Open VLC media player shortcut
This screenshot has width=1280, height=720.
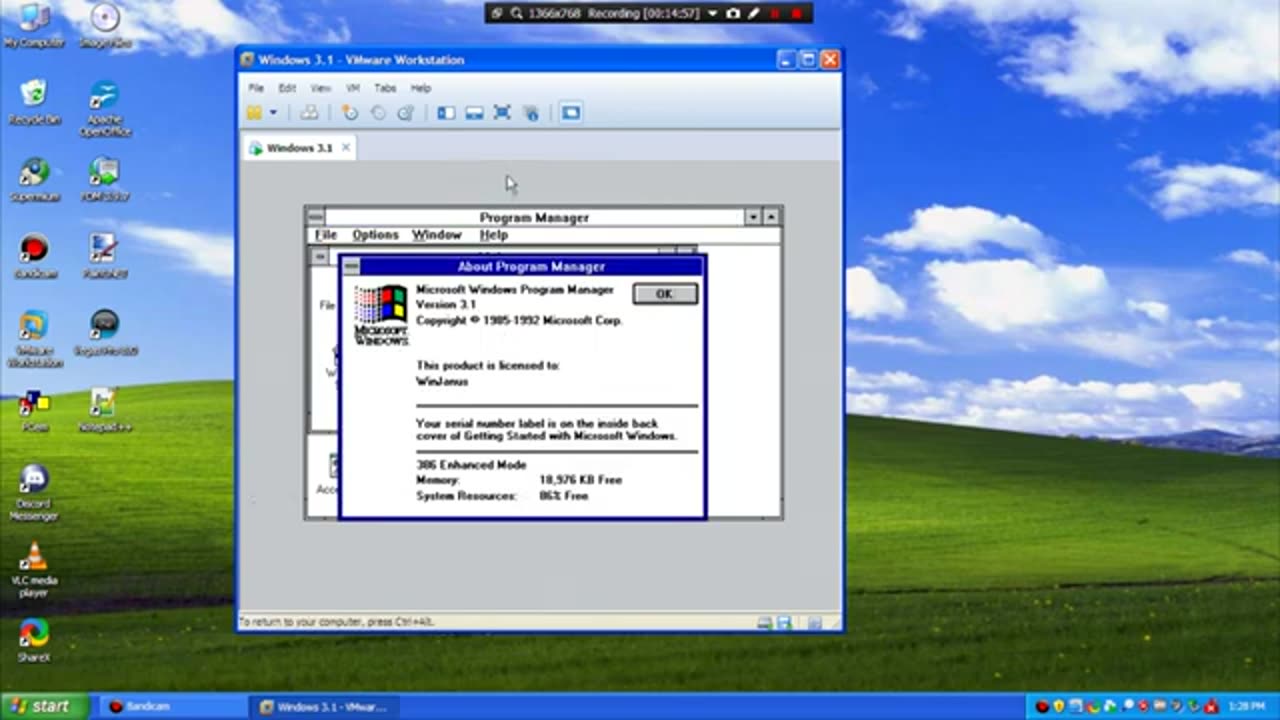(34, 570)
